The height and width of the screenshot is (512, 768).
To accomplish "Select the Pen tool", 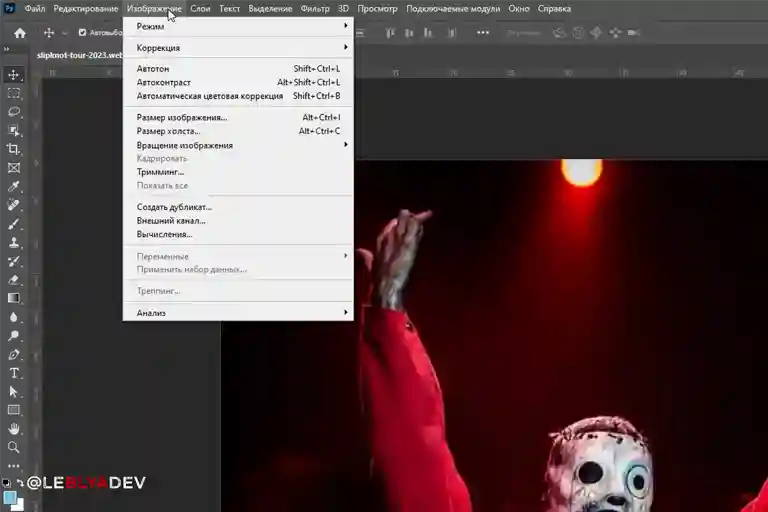I will (x=14, y=354).
